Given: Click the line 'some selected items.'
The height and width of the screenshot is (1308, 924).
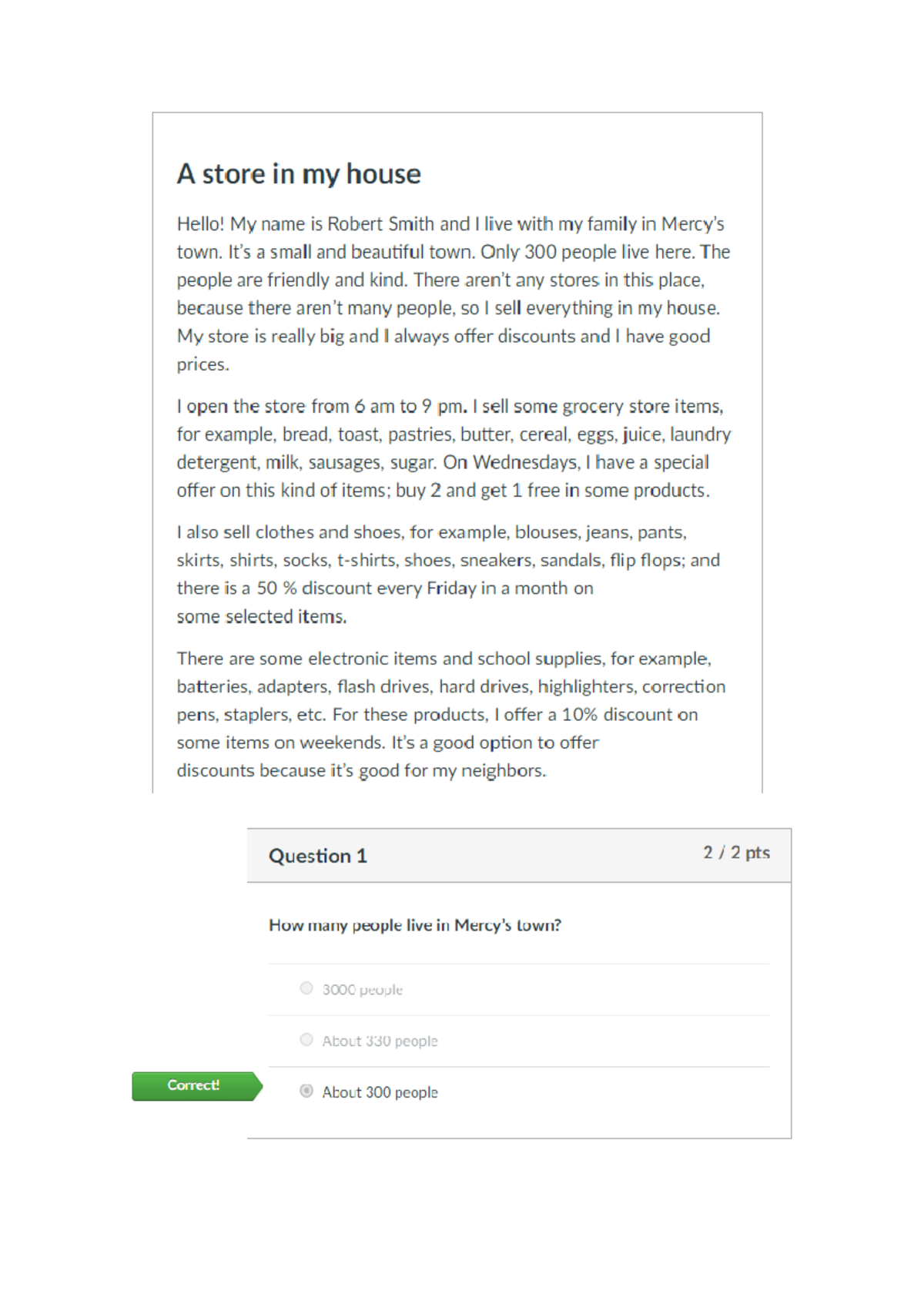Looking at the screenshot, I should click(262, 616).
